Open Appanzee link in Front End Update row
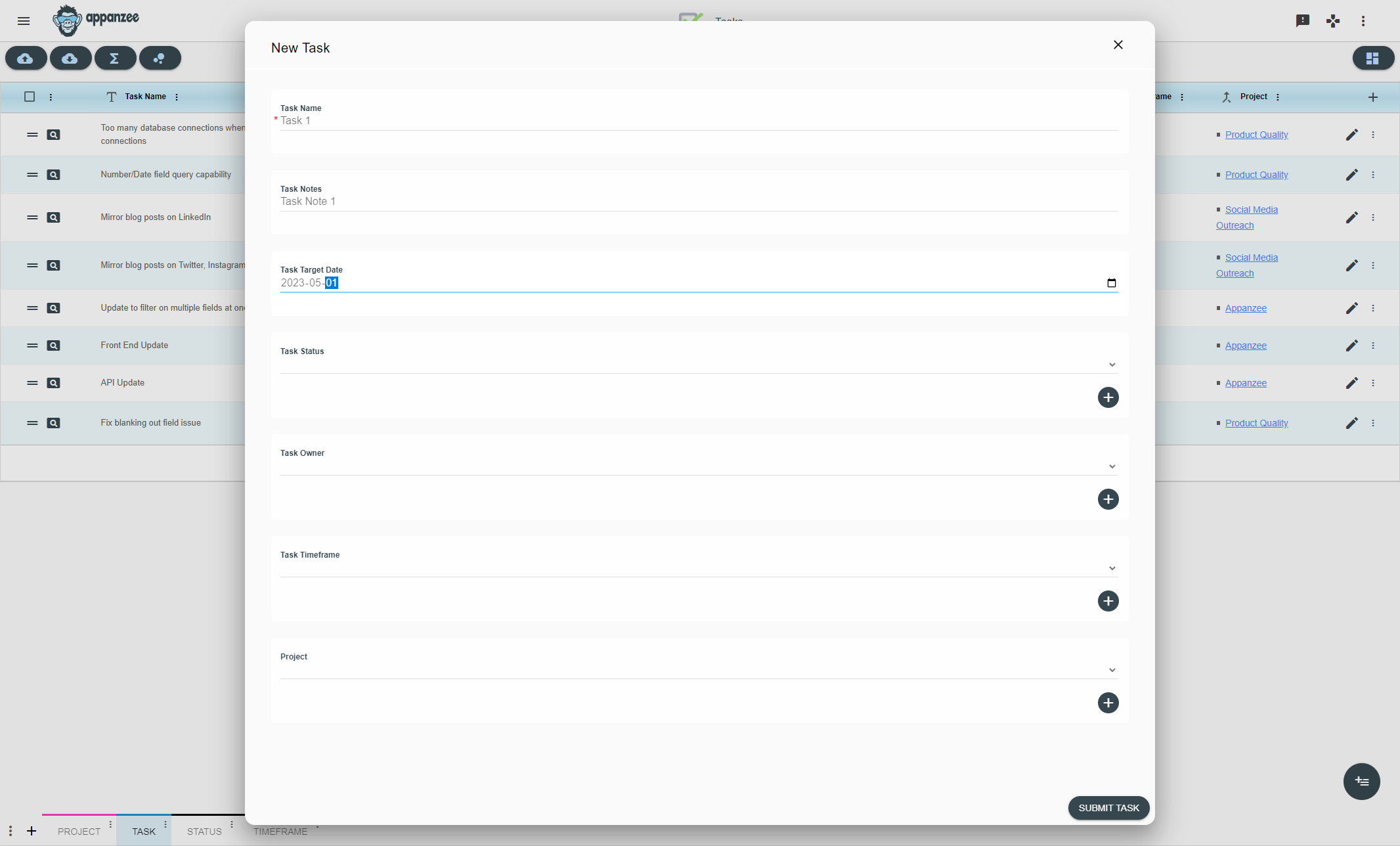The height and width of the screenshot is (846, 1400). (1246, 345)
